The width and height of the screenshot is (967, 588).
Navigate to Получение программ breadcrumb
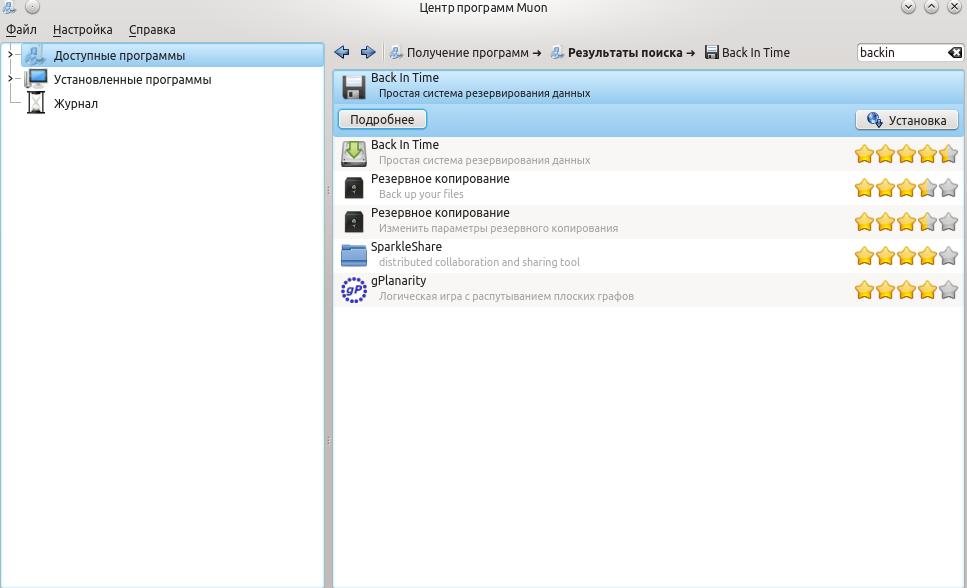466,52
